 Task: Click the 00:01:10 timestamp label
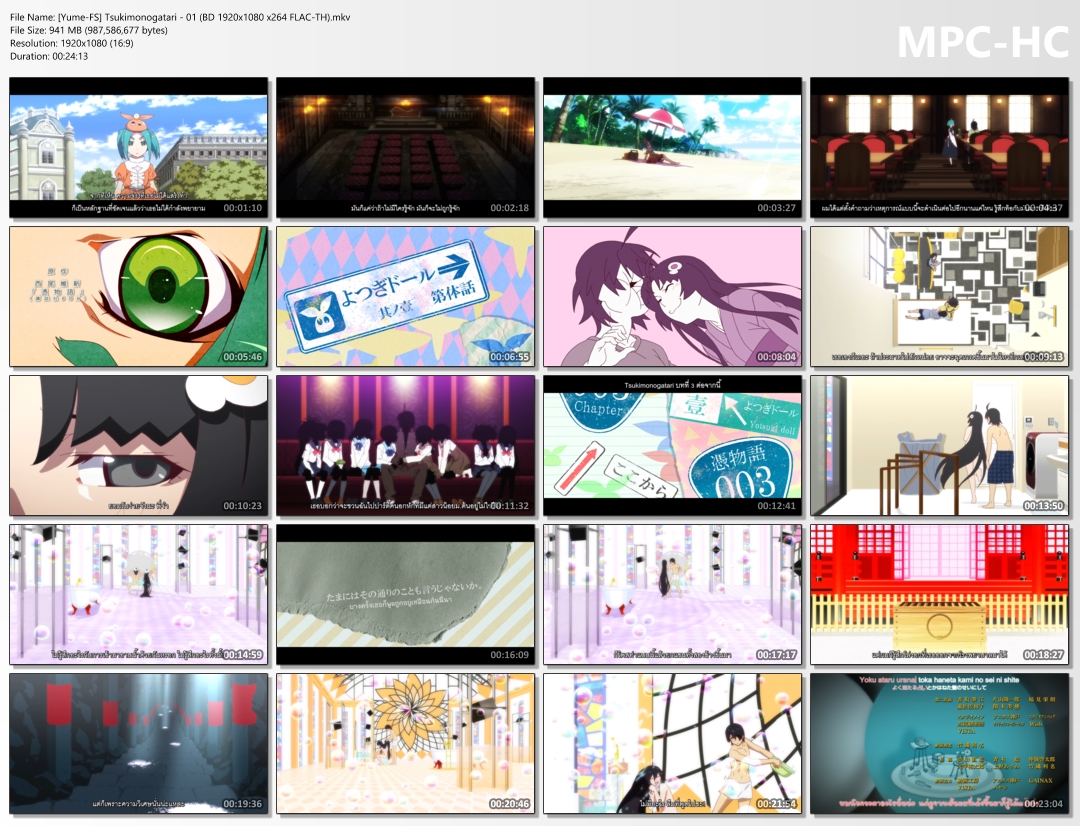(242, 208)
